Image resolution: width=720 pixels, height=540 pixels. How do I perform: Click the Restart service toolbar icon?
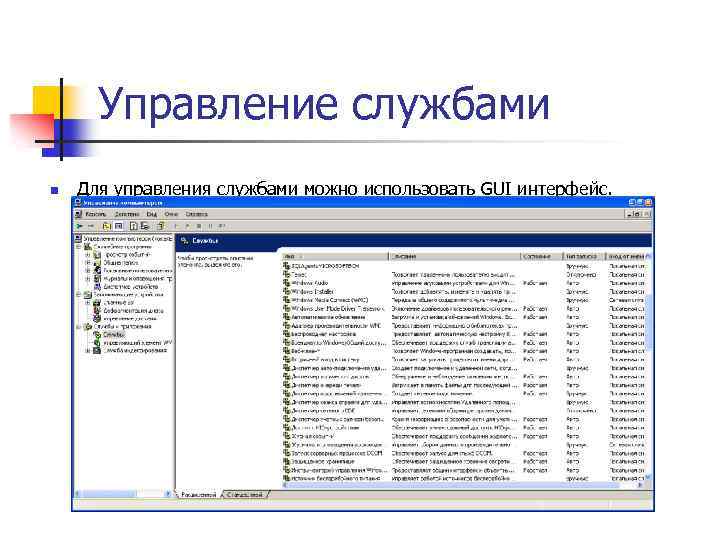tap(222, 226)
